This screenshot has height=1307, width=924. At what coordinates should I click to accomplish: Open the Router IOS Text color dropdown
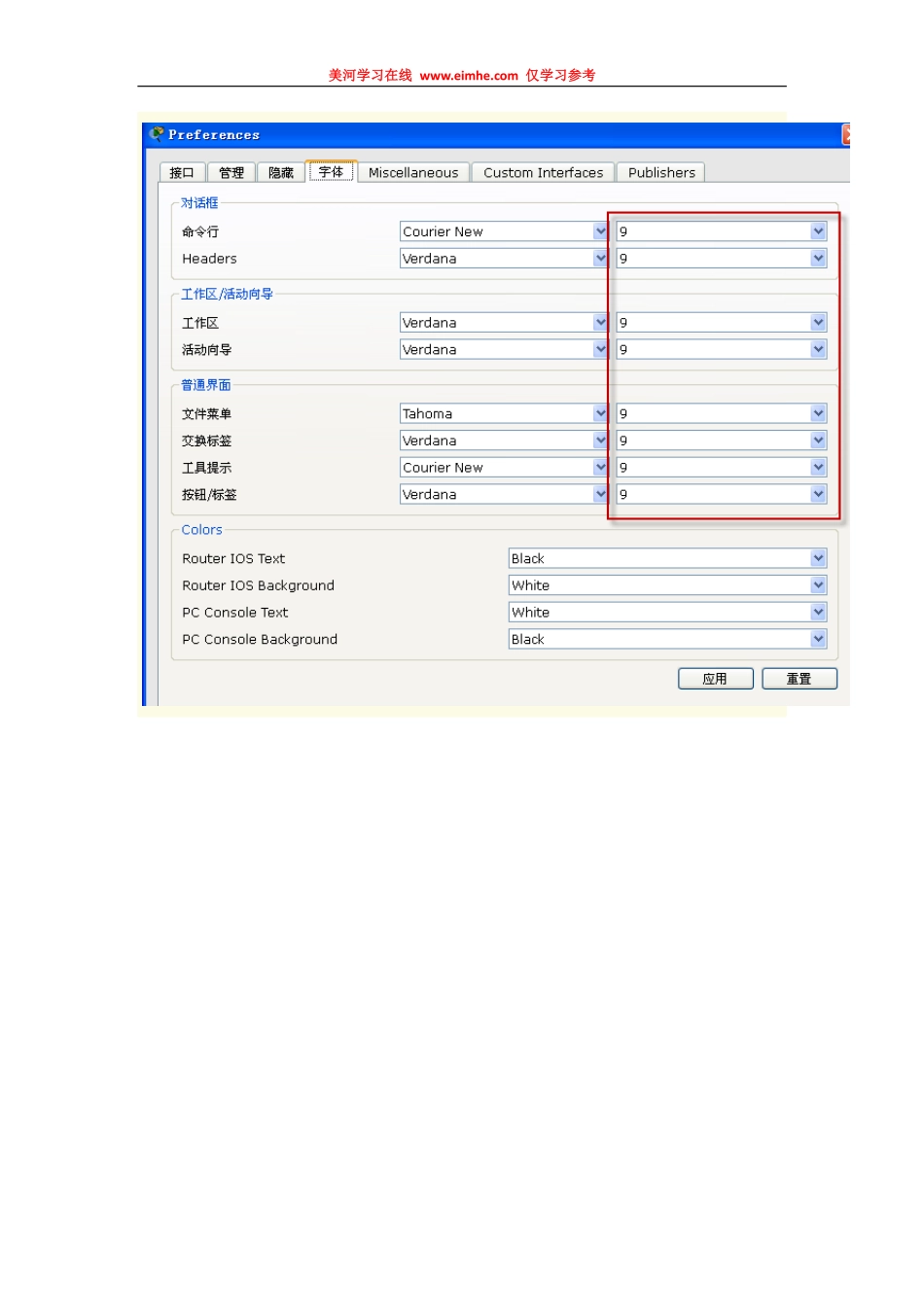click(818, 558)
